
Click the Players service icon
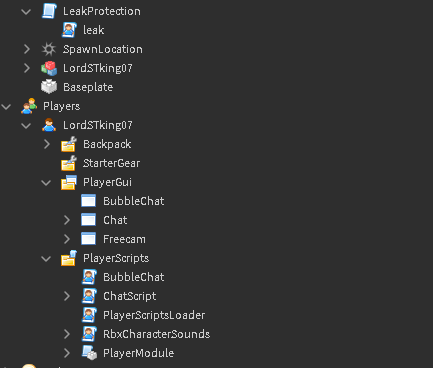coord(29,106)
